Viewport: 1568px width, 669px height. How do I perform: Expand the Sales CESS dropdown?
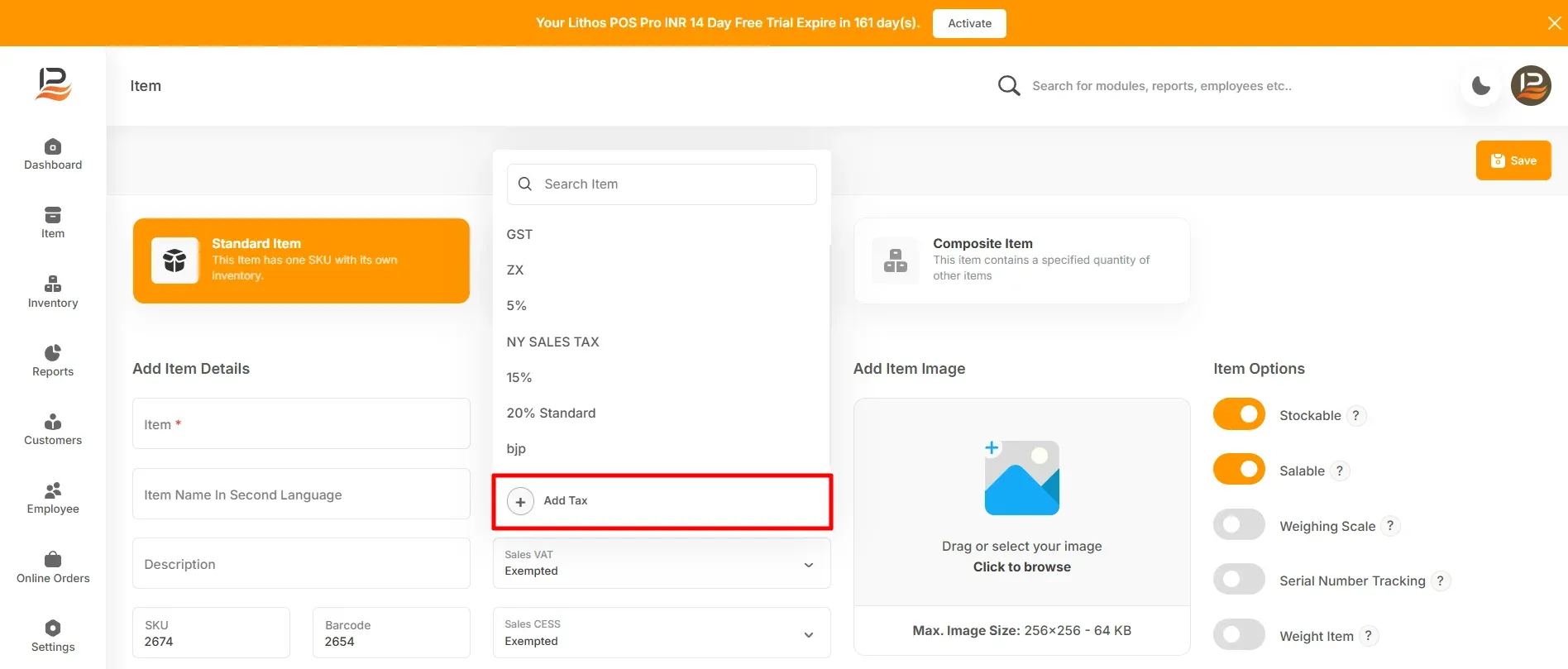click(x=662, y=633)
